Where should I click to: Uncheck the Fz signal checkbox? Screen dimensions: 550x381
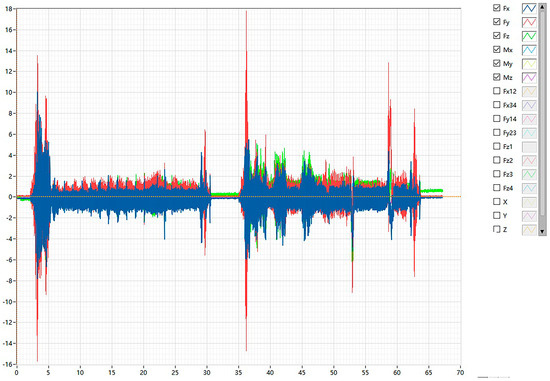pos(496,35)
